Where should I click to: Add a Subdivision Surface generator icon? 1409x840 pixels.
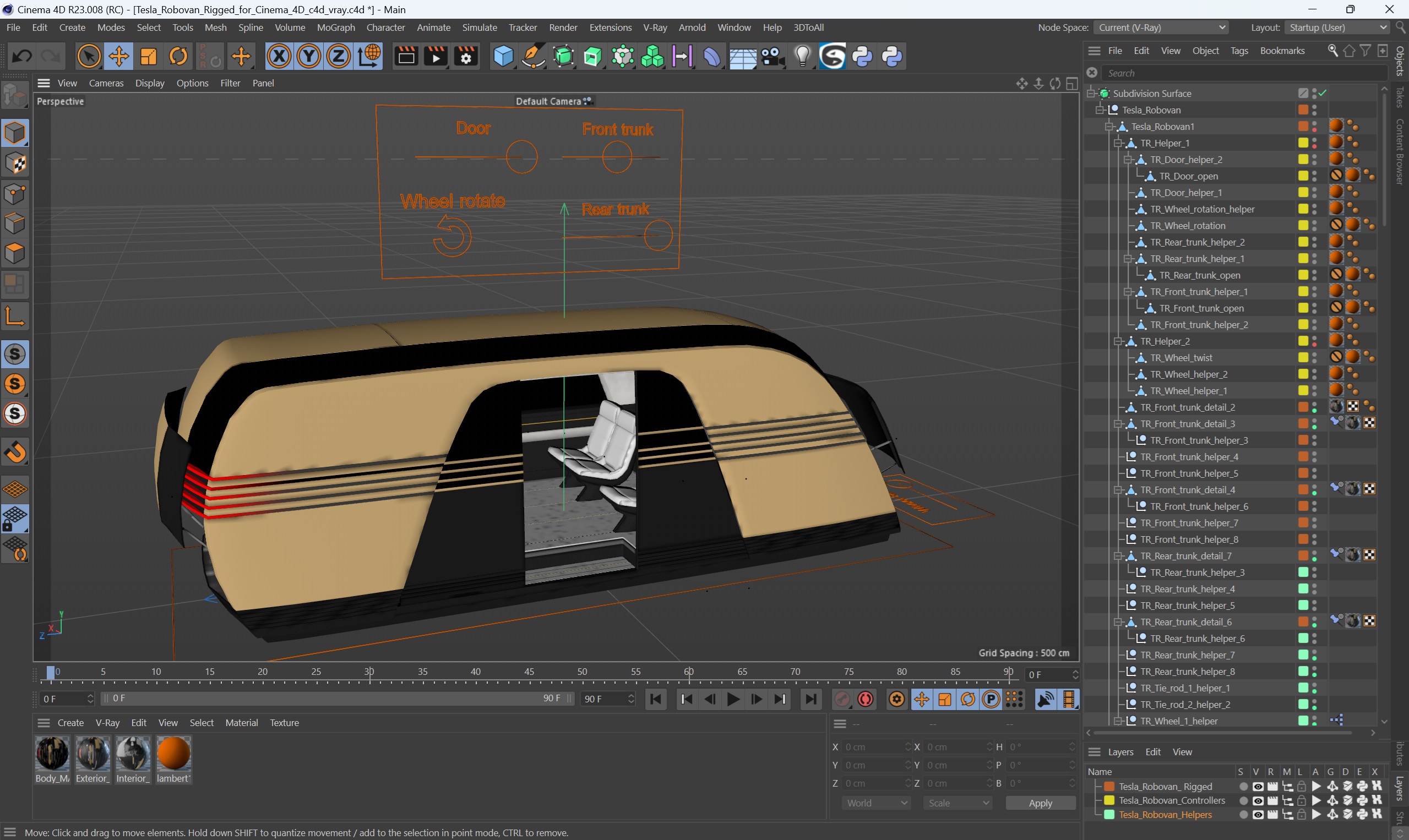click(563, 56)
